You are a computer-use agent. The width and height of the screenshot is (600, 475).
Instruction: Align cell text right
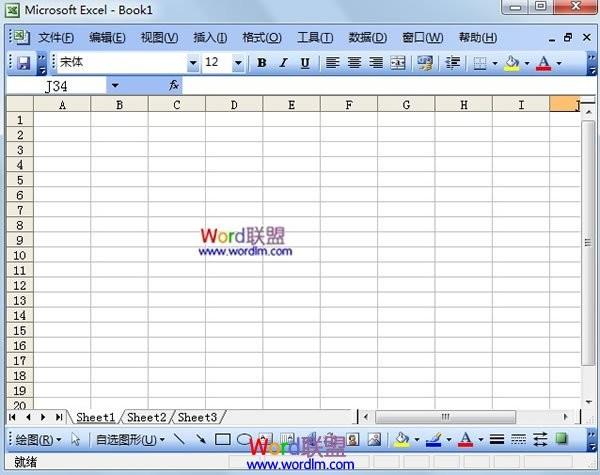pyautogui.click(x=376, y=63)
